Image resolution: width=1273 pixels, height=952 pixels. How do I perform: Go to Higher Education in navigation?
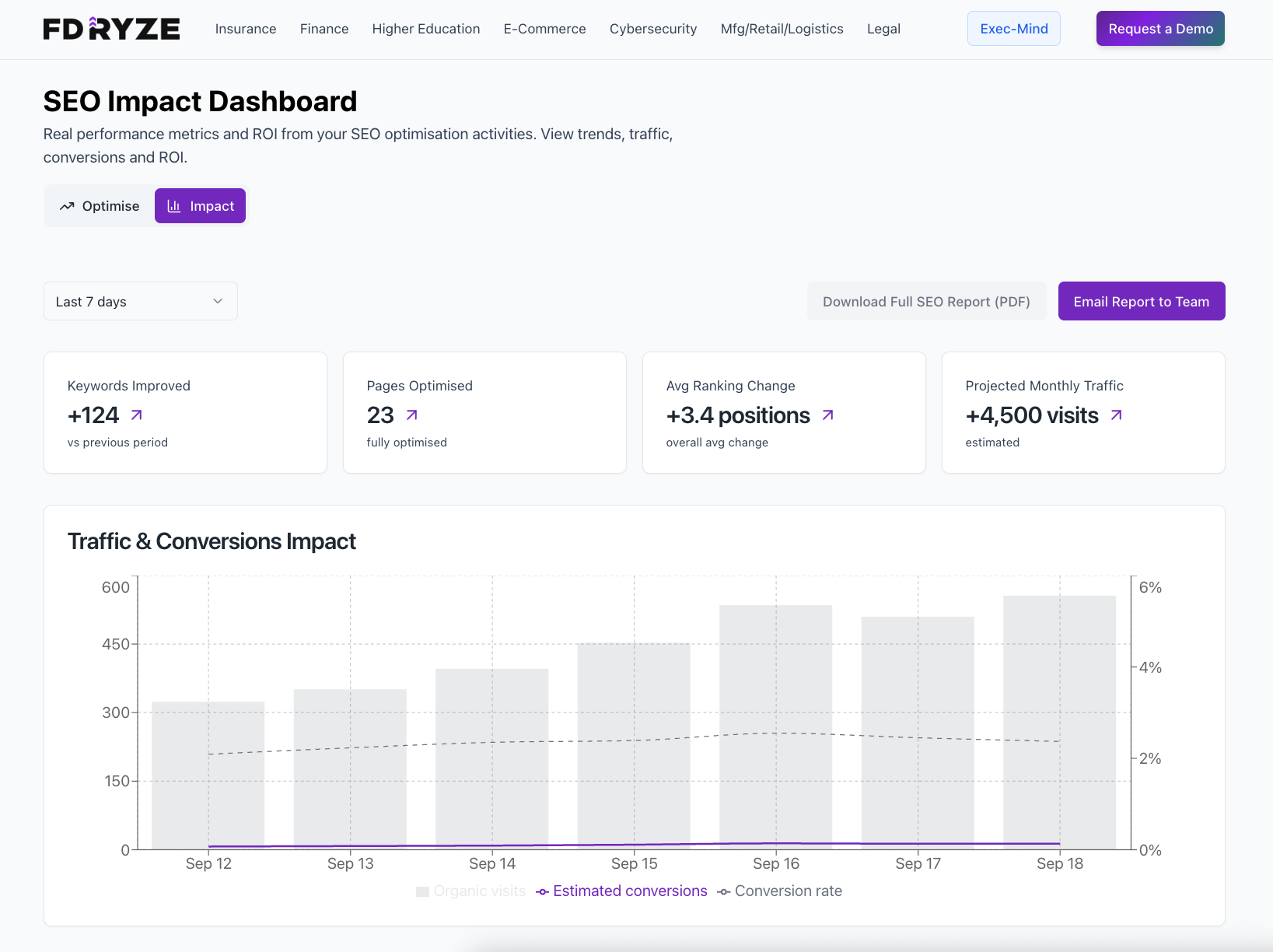(425, 29)
